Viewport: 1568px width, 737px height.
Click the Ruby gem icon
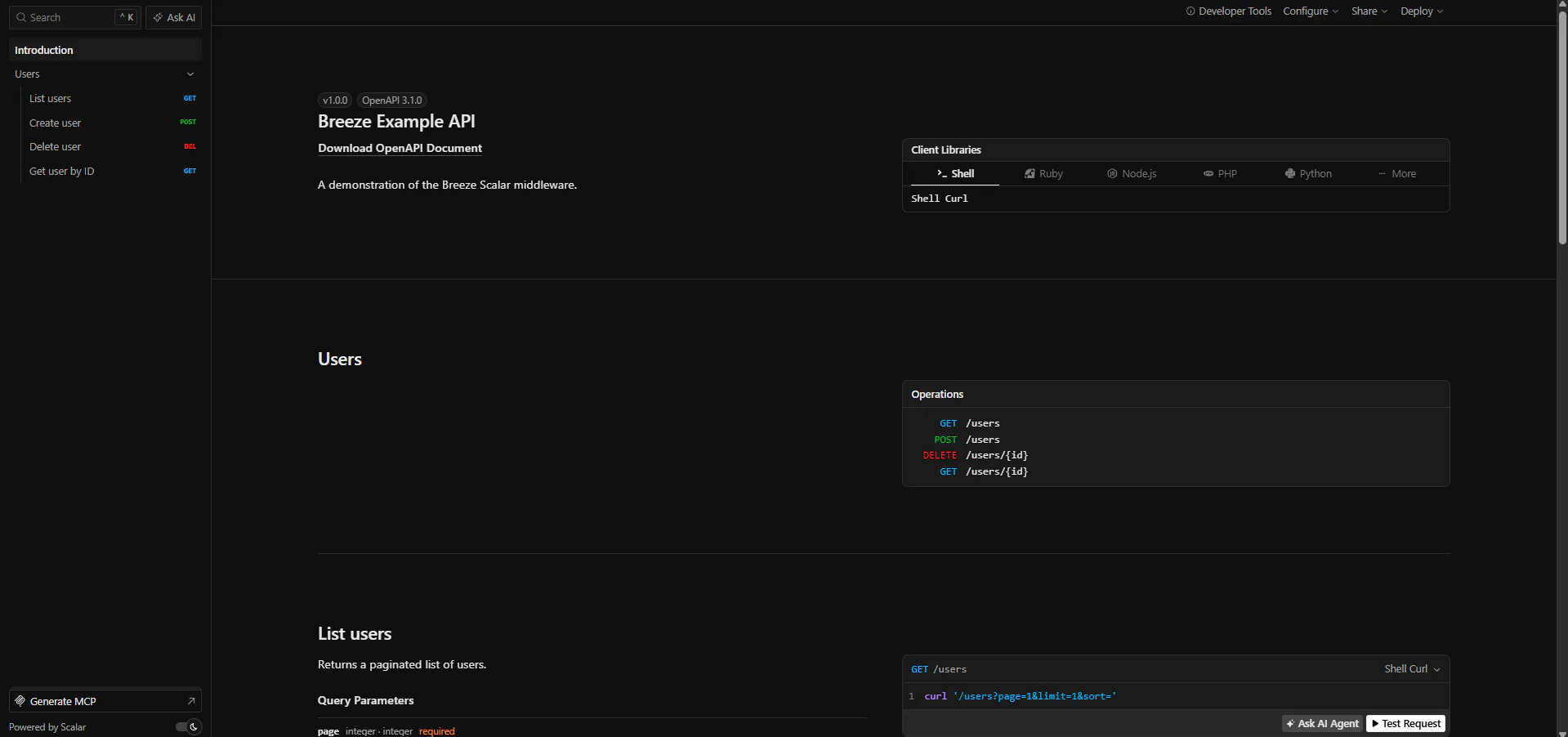pos(1030,174)
